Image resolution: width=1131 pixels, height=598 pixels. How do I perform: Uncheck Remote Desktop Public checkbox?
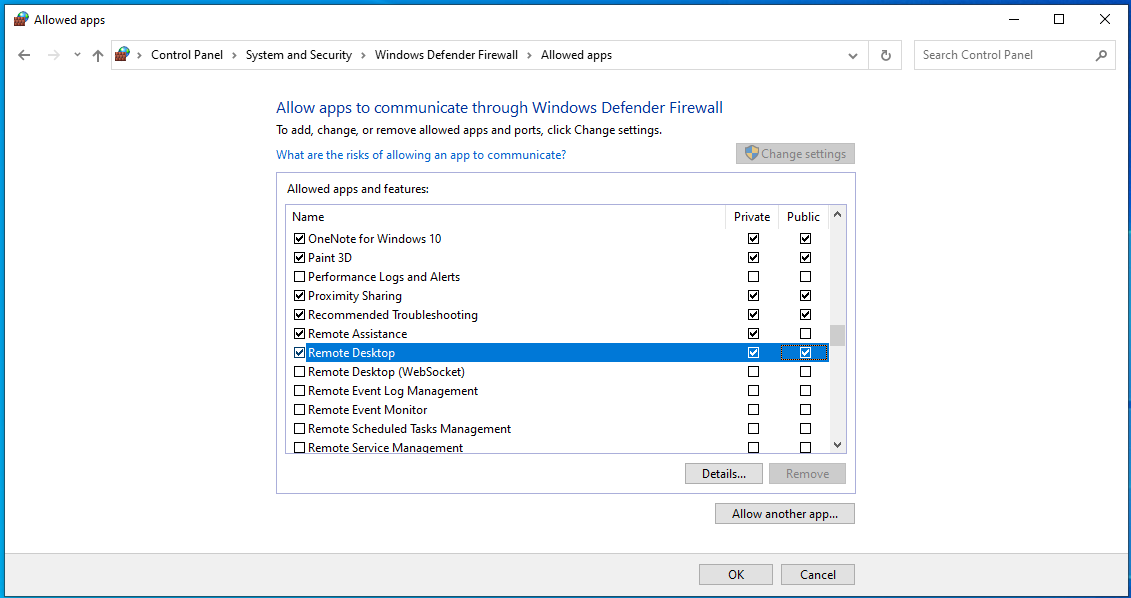click(806, 353)
